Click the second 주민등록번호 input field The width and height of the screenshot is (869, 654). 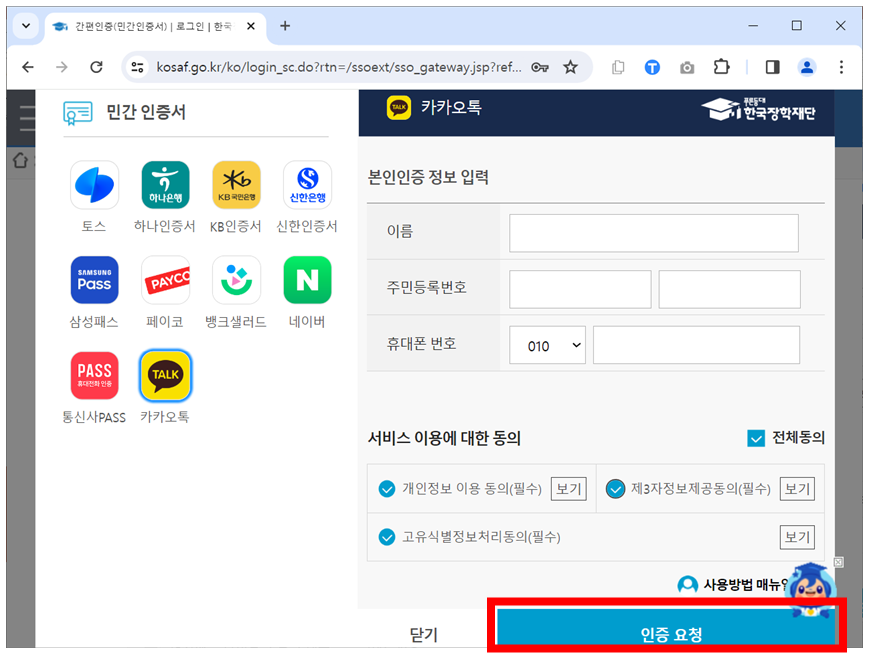pyautogui.click(x=729, y=289)
